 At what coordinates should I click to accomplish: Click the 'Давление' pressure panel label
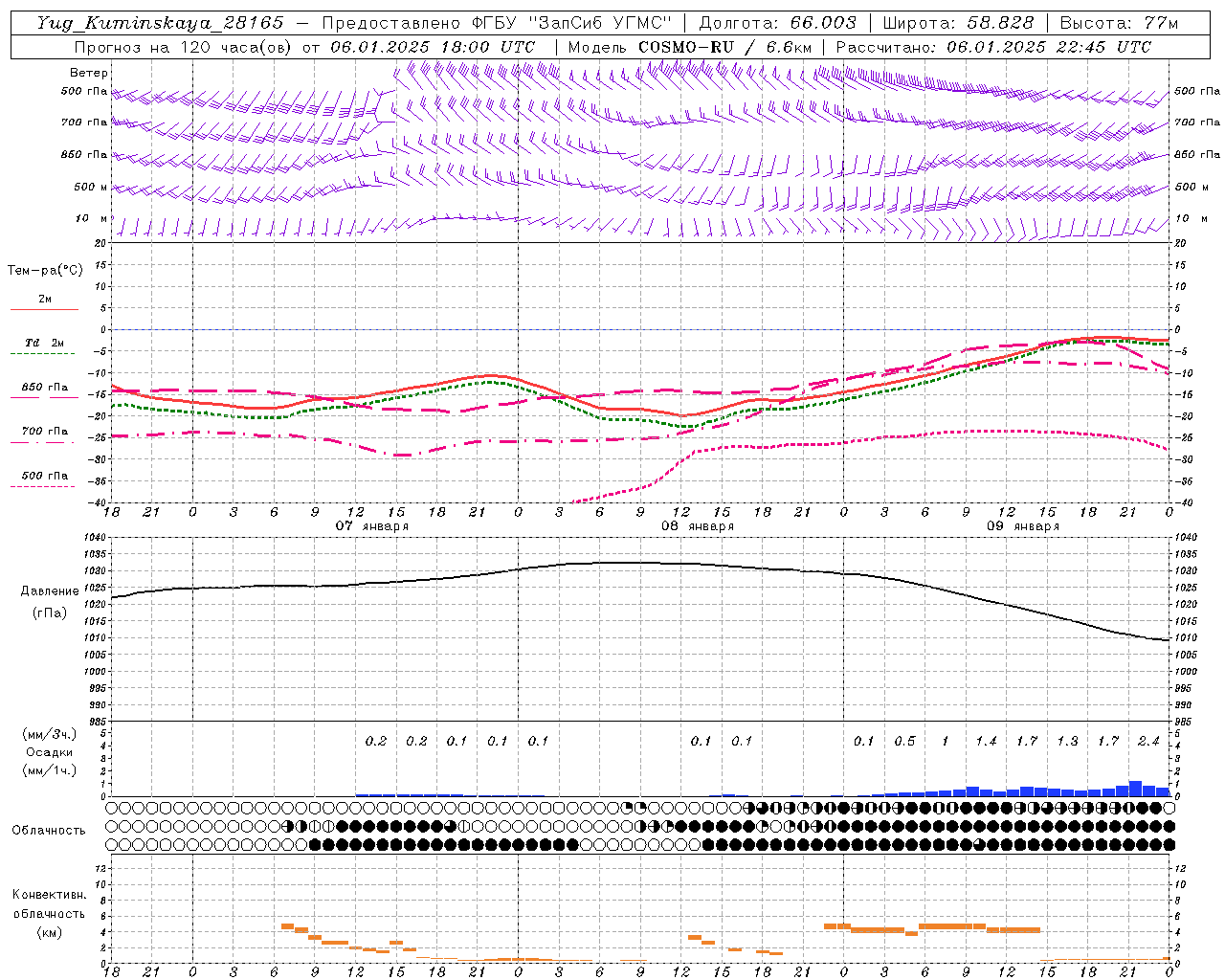coord(50,591)
